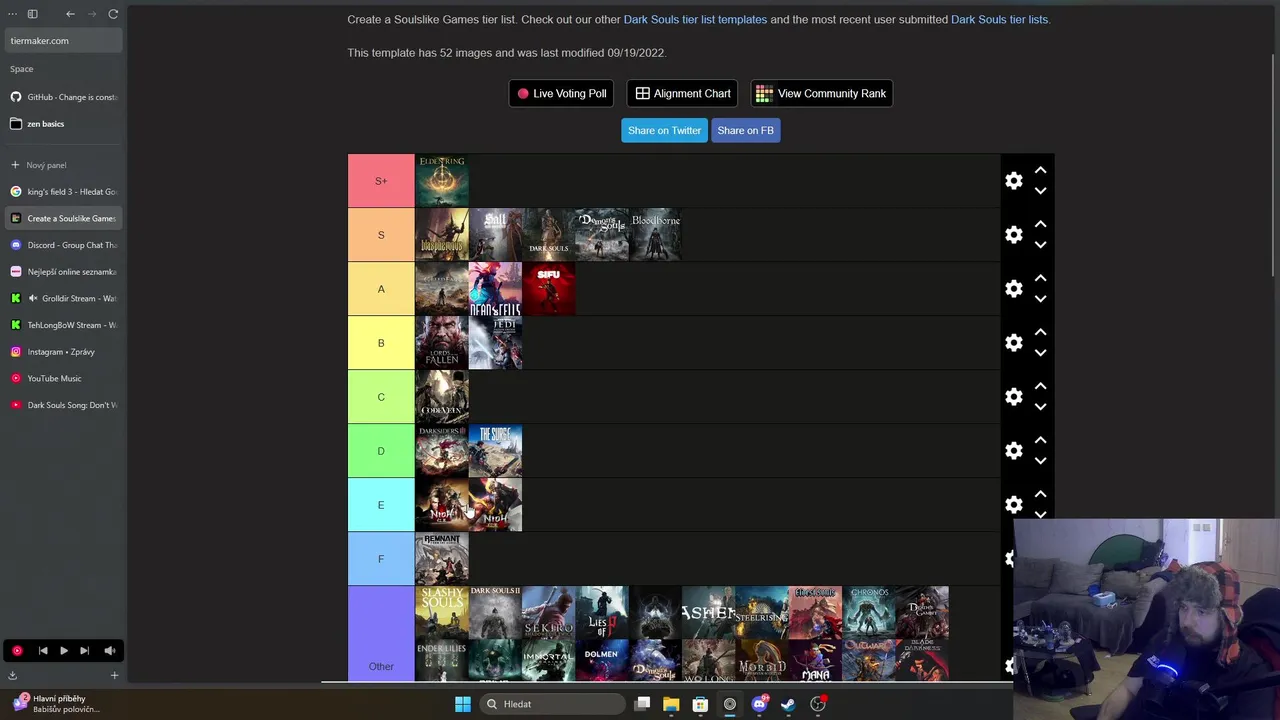Move E tier row up
1280x720 pixels.
pos(1040,494)
